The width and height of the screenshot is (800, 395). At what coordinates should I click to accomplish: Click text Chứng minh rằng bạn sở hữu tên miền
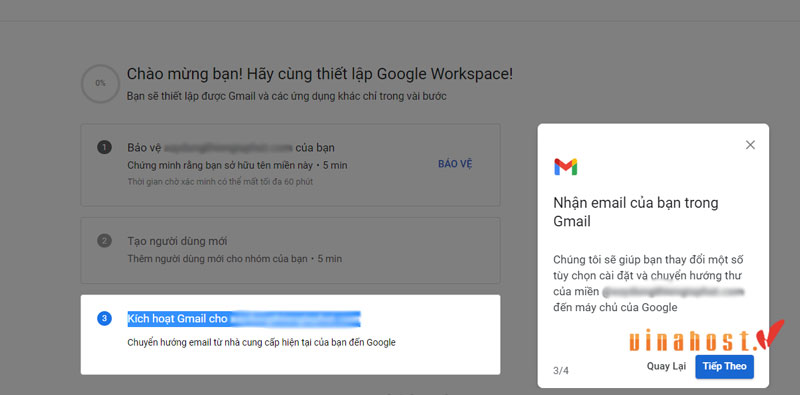(237, 165)
